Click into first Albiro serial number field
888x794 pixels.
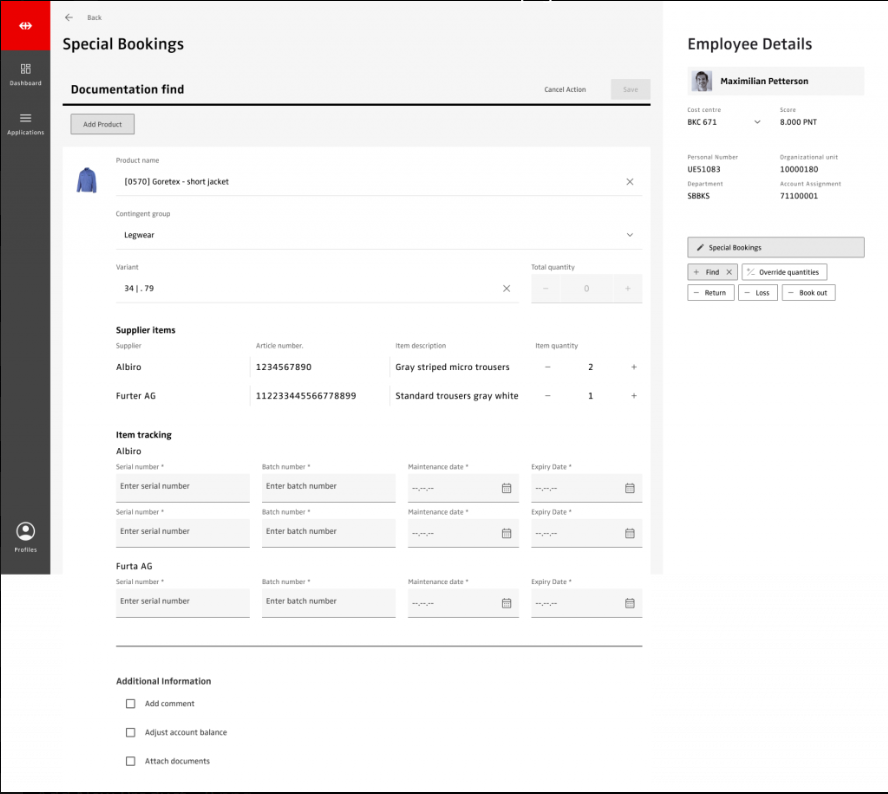(x=182, y=487)
